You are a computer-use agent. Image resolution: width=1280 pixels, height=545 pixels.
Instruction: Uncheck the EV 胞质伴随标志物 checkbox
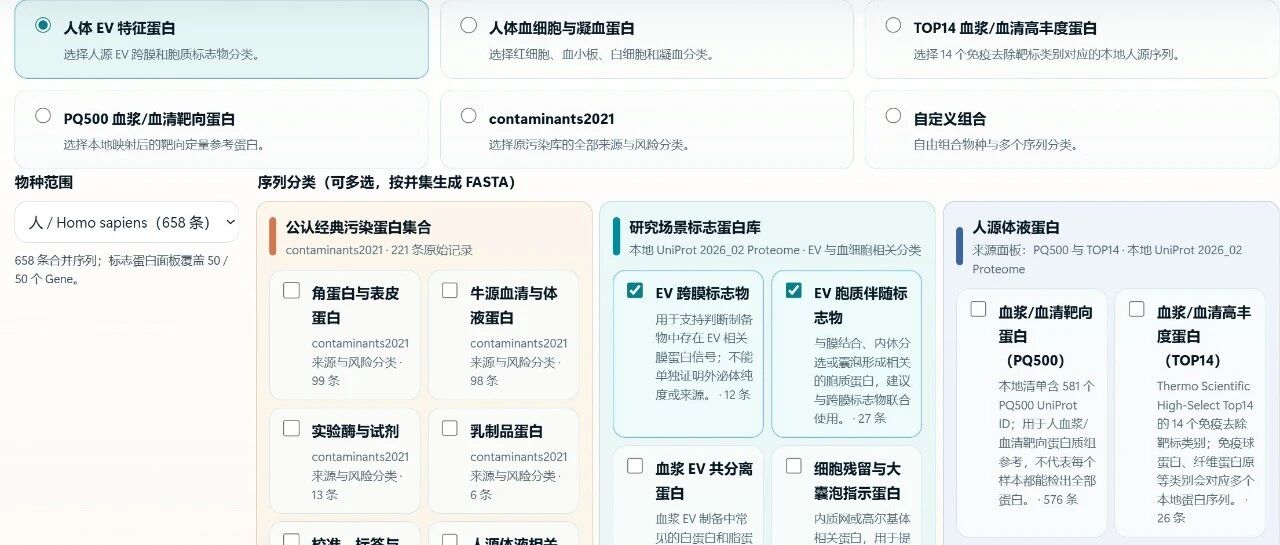(x=794, y=291)
